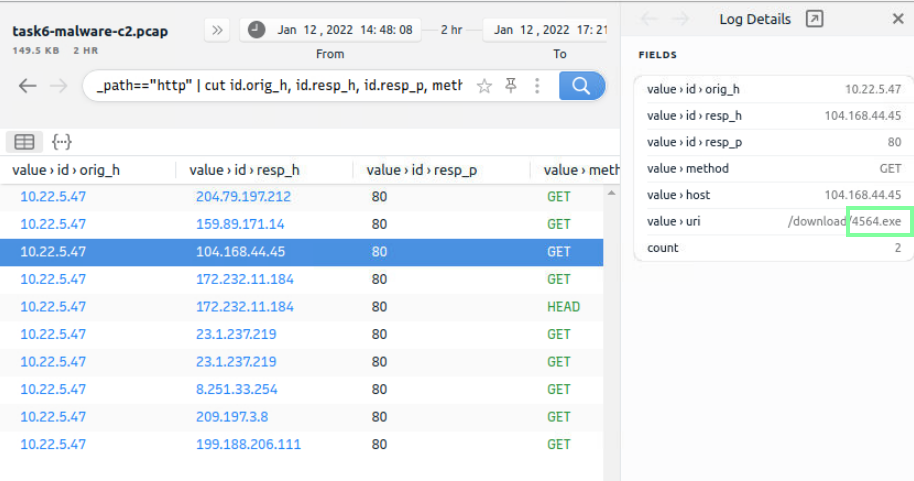Save query with the star icon
914x481 pixels.
click(x=485, y=87)
